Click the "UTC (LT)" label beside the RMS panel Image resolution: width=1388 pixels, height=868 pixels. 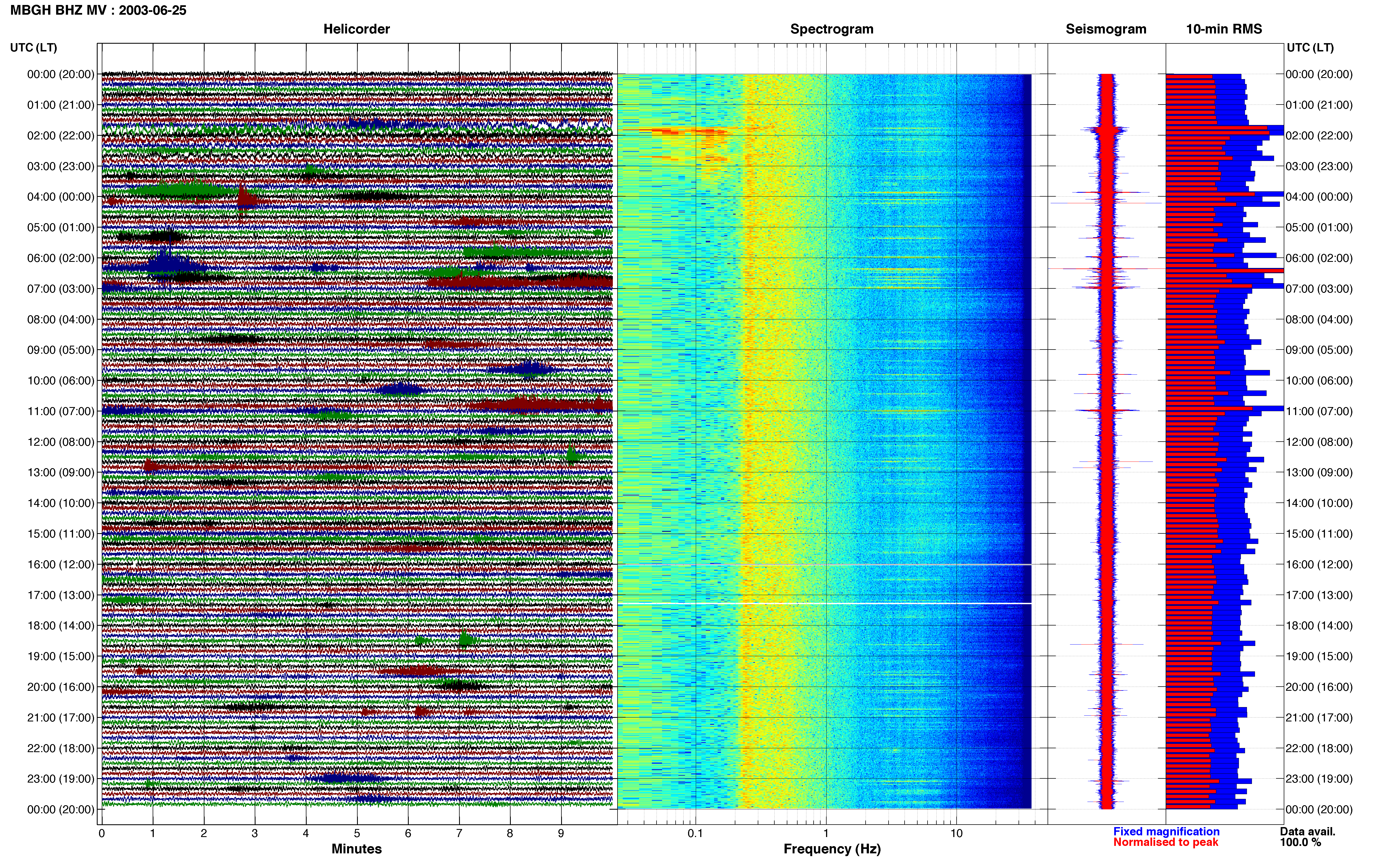1310,48
